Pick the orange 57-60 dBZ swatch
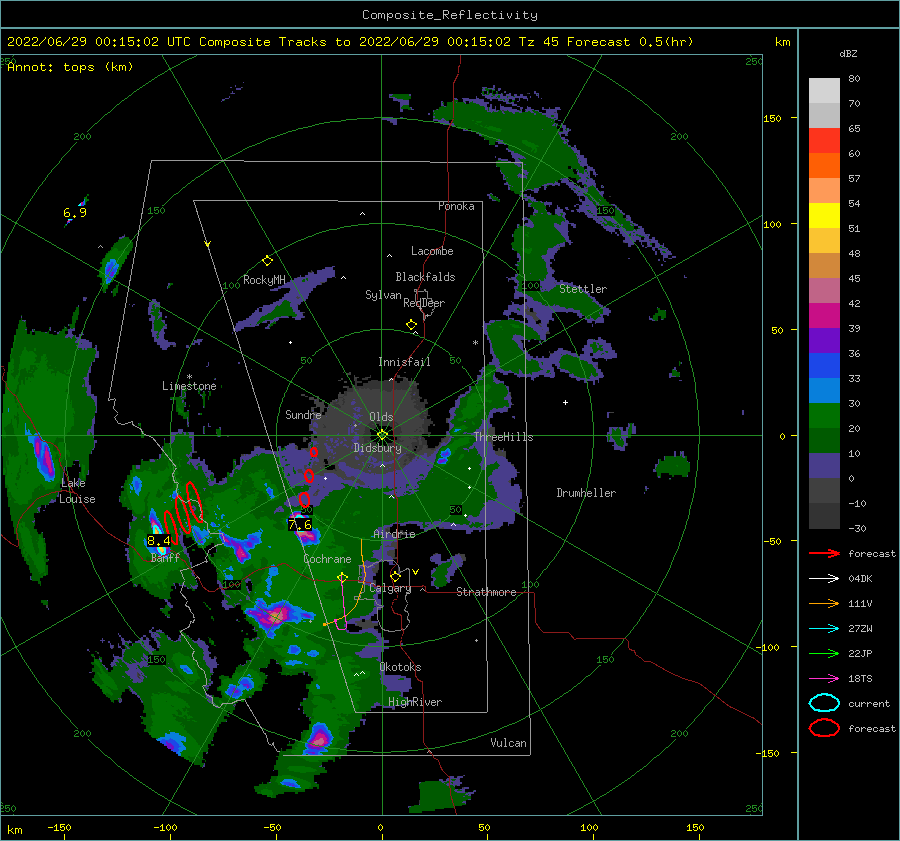 point(824,166)
